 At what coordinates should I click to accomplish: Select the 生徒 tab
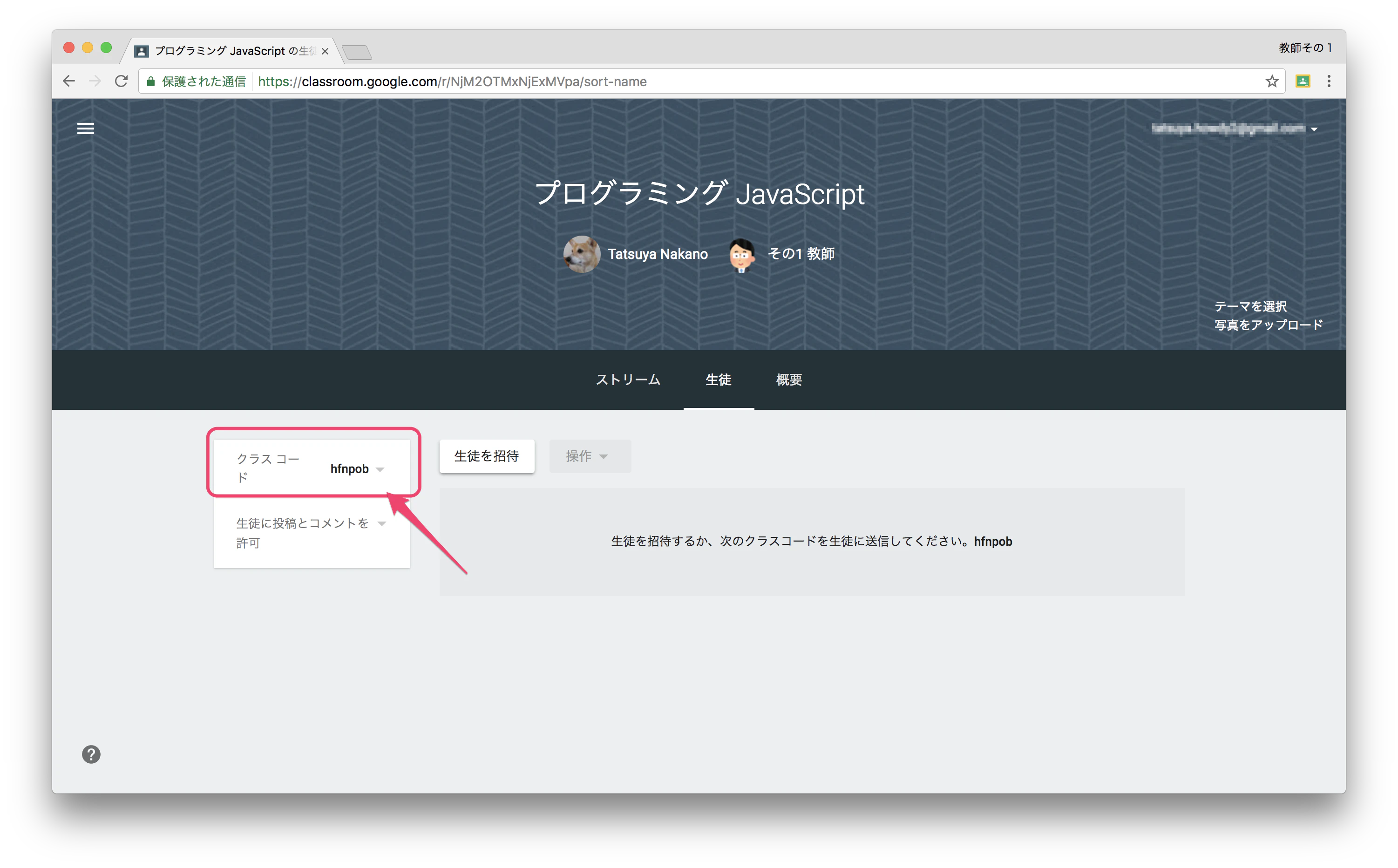pos(718,380)
